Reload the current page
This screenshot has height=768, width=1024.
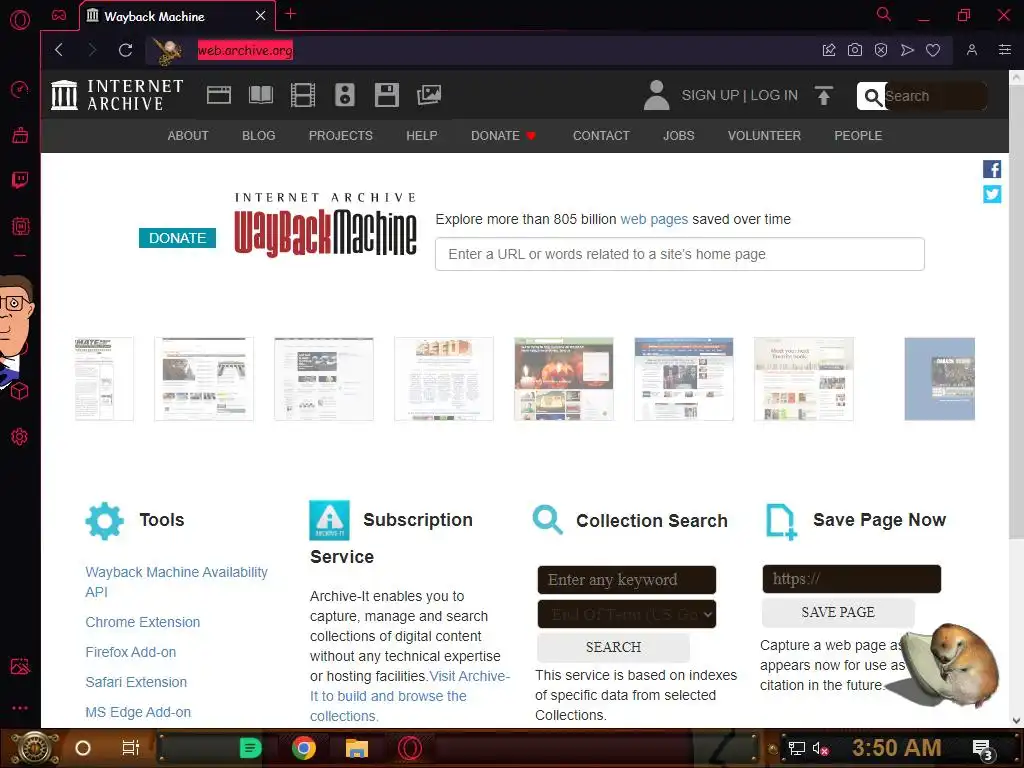click(x=125, y=50)
